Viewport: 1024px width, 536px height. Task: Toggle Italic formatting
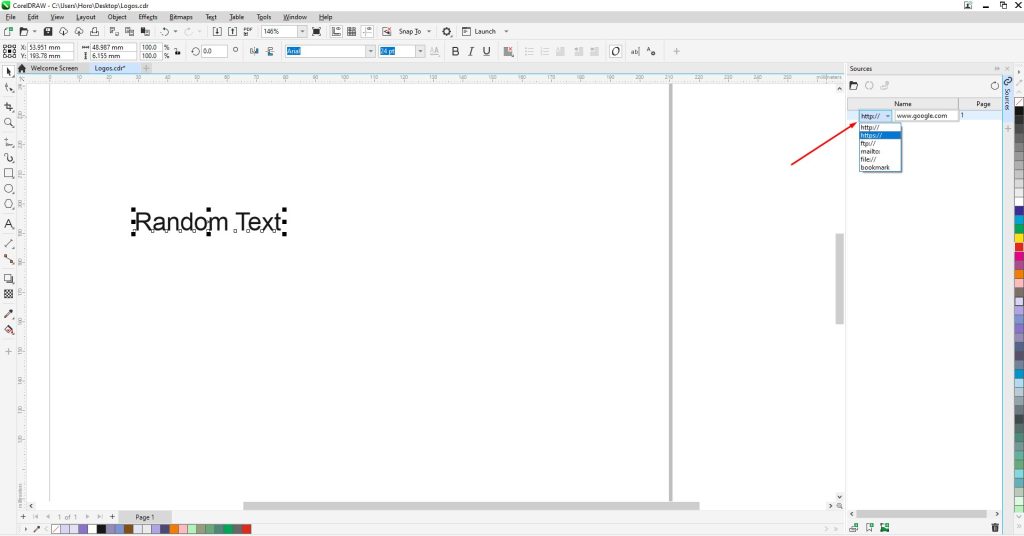[x=471, y=51]
